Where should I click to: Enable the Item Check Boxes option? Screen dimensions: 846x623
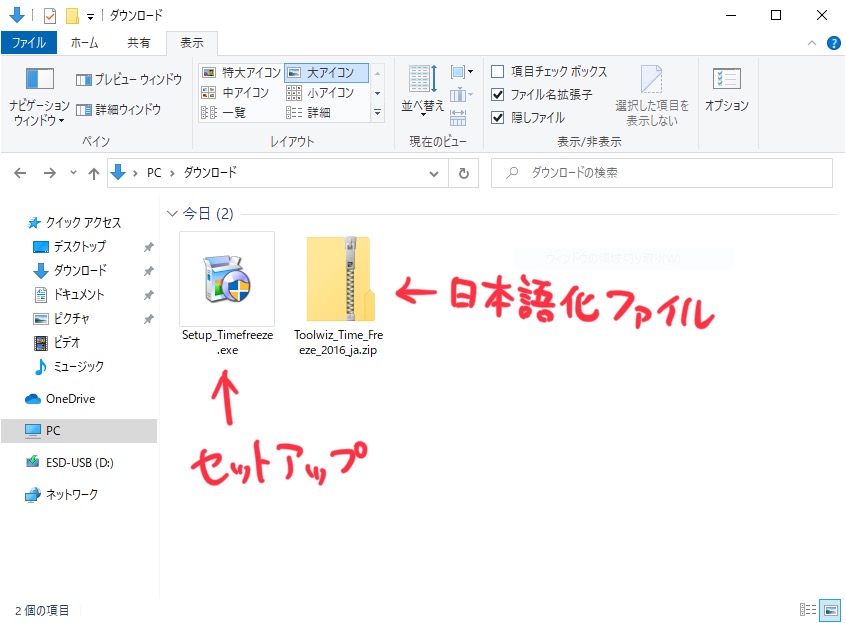tap(498, 72)
